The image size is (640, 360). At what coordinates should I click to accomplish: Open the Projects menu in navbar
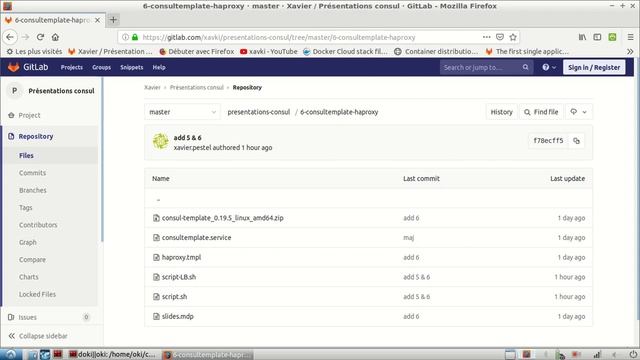(71, 67)
